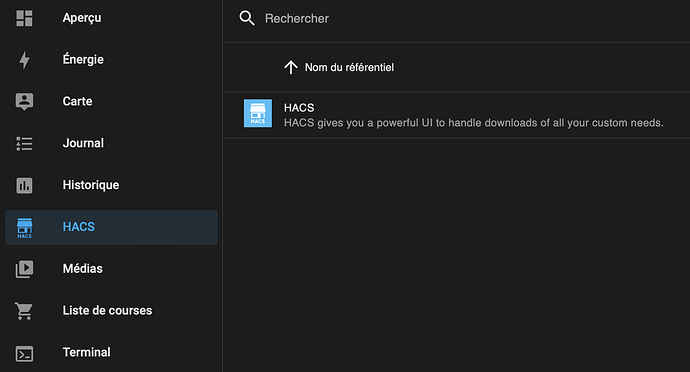Open the Aperçu dashboard icon
Image resolution: width=690 pixels, height=372 pixels.
pos(24,18)
